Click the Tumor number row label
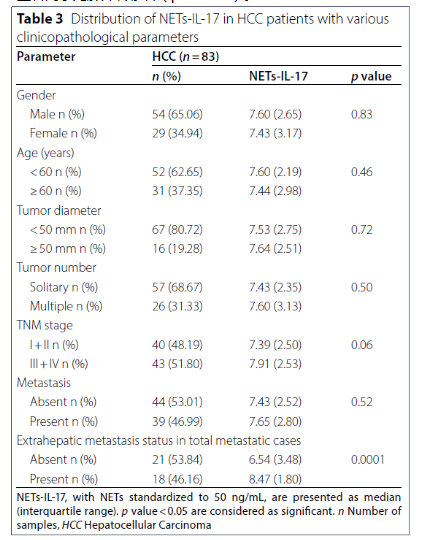421x540 pixels. coord(57,268)
